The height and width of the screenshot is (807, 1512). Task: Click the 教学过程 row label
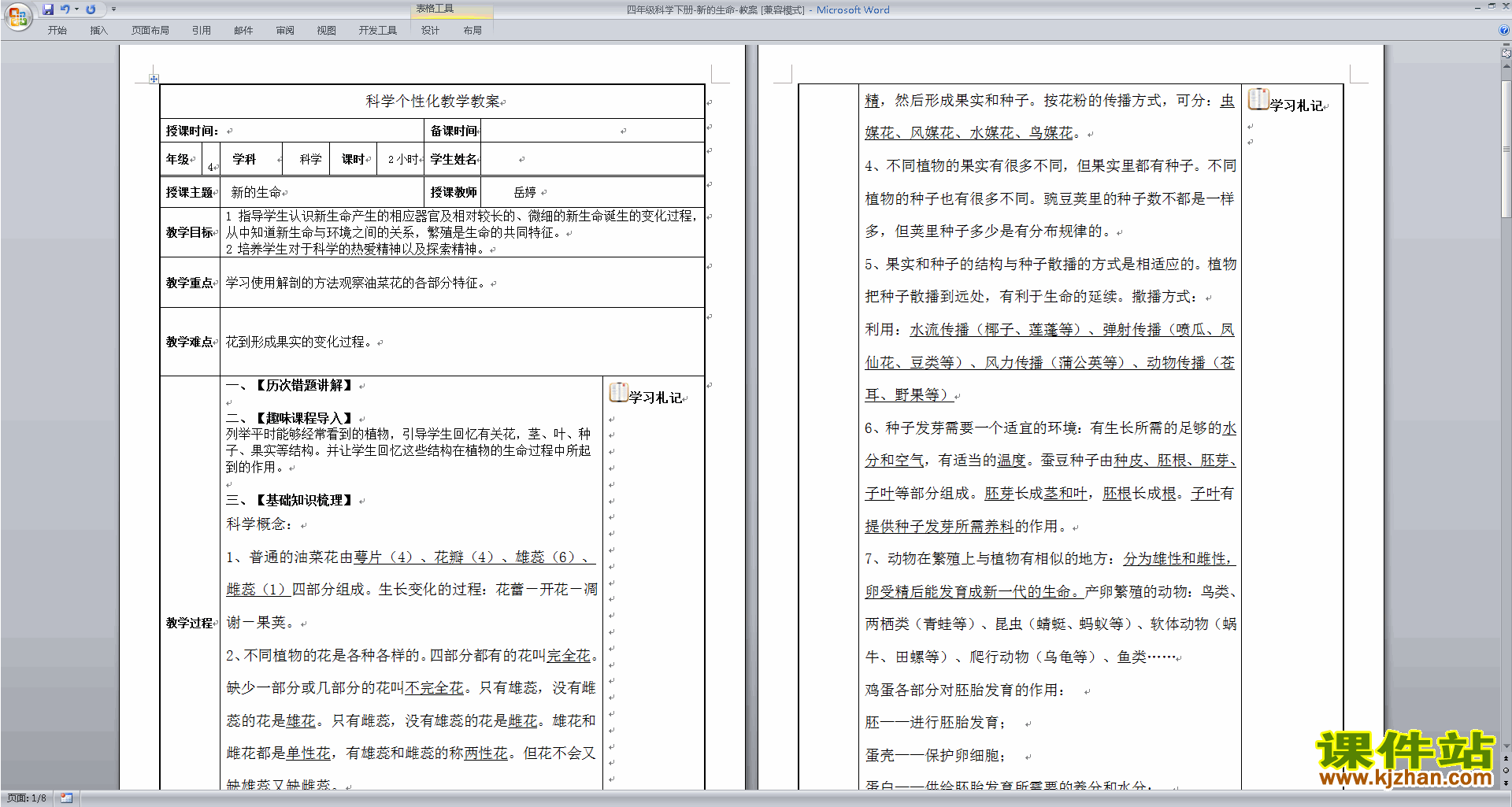(189, 623)
